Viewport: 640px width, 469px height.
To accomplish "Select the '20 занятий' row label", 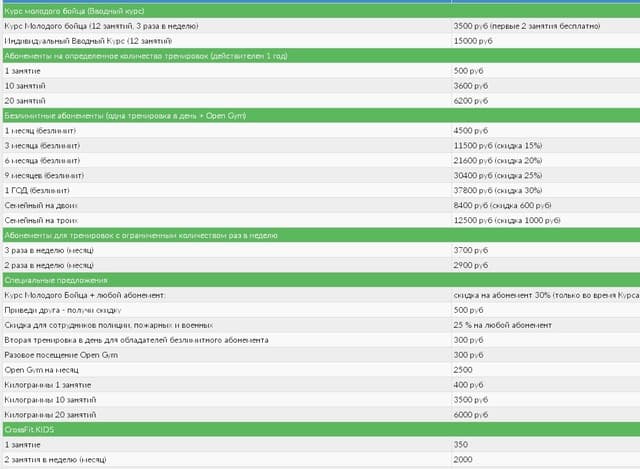I will [x=25, y=101].
